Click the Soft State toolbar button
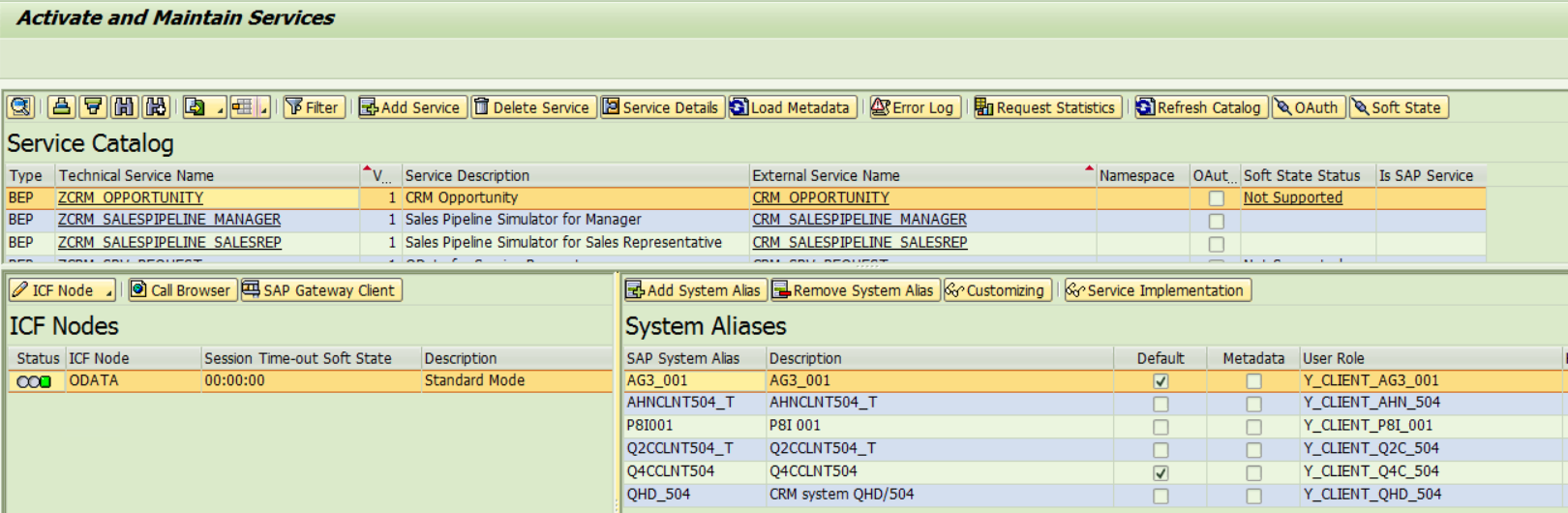 pyautogui.click(x=1398, y=107)
